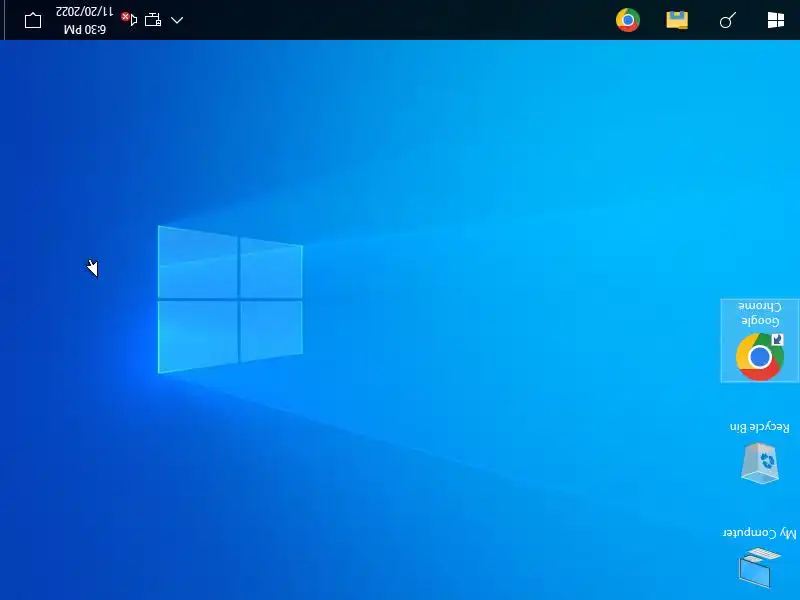This screenshot has height=600, width=800.
Task: Click the 'My Computer' label text
Action: tap(760, 533)
